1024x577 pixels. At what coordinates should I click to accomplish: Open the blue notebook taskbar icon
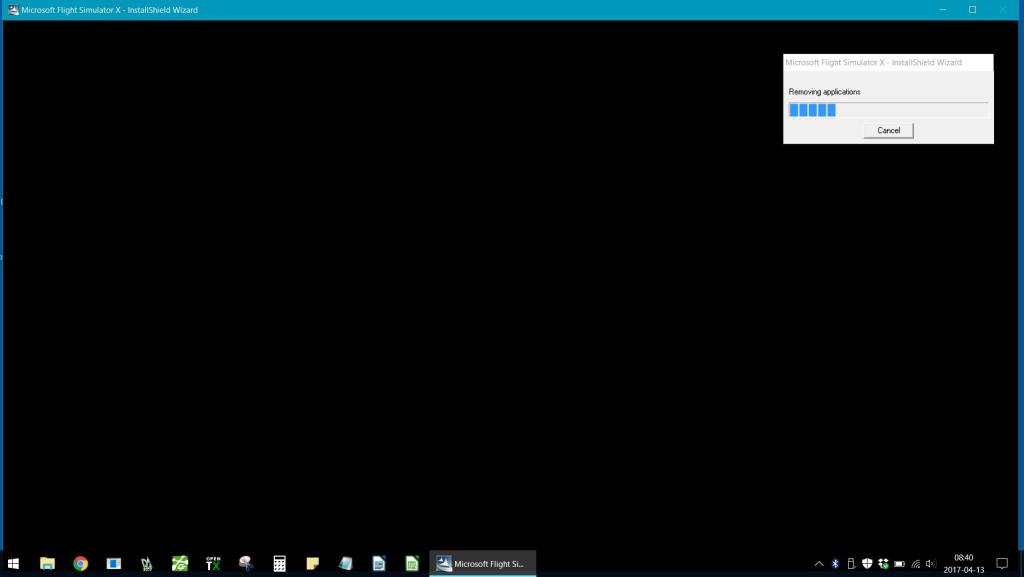coord(345,563)
